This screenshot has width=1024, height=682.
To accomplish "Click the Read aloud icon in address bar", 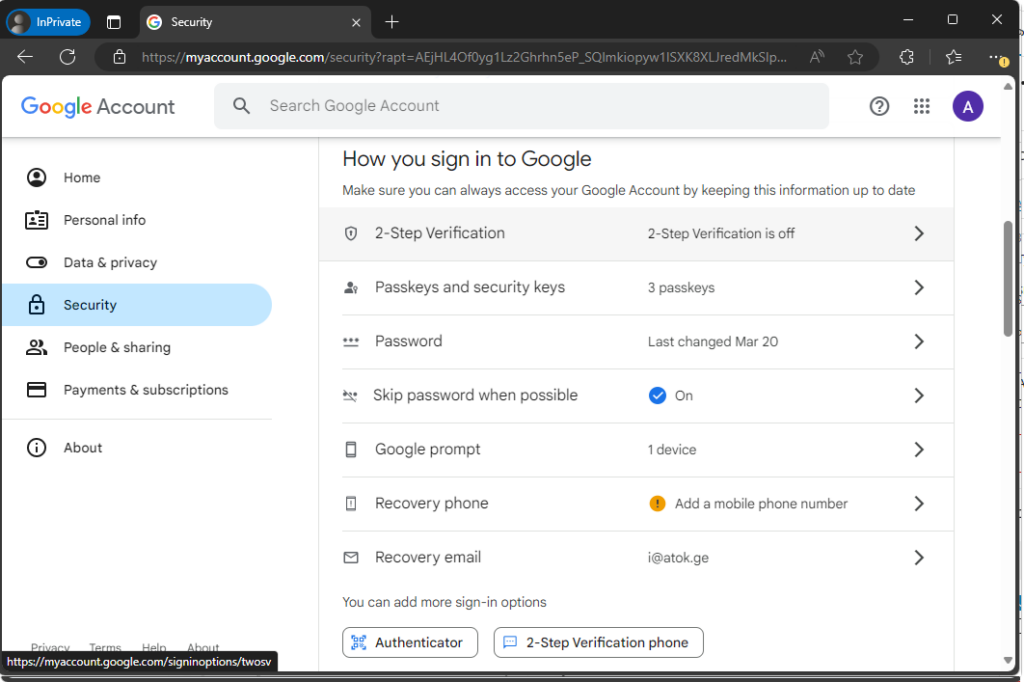I will coord(817,57).
